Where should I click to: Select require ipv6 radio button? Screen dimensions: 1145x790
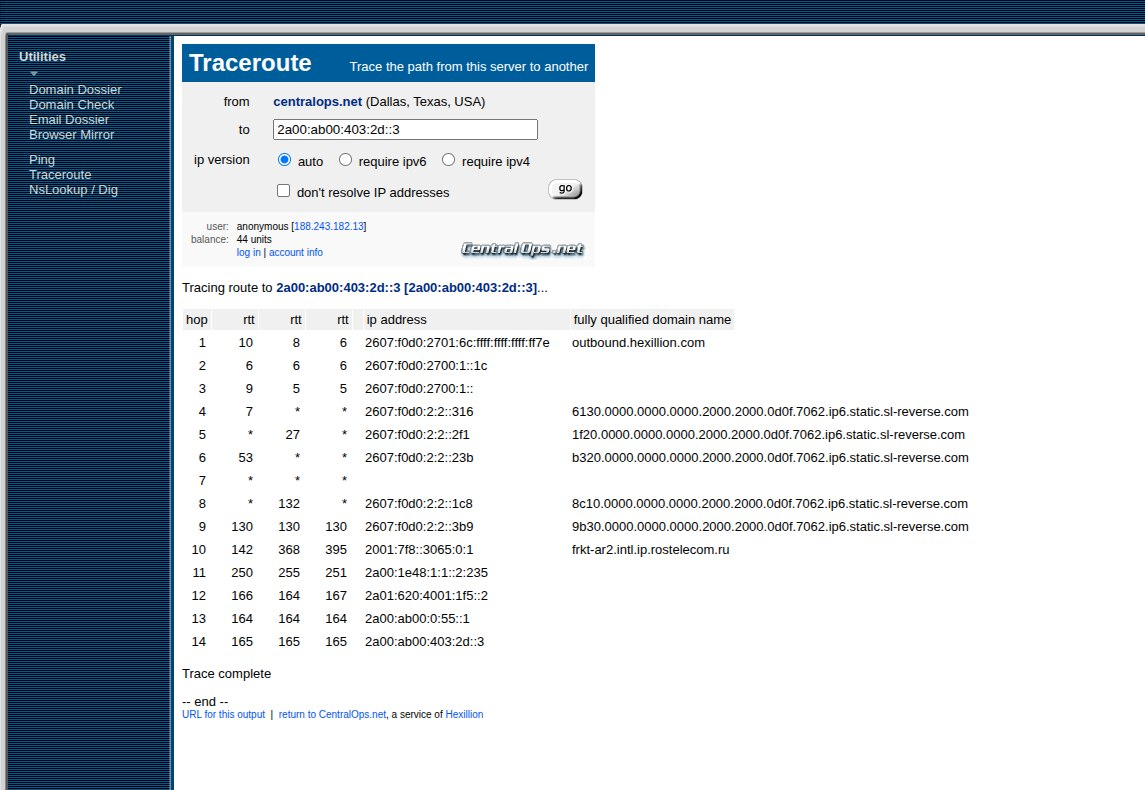(x=345, y=160)
